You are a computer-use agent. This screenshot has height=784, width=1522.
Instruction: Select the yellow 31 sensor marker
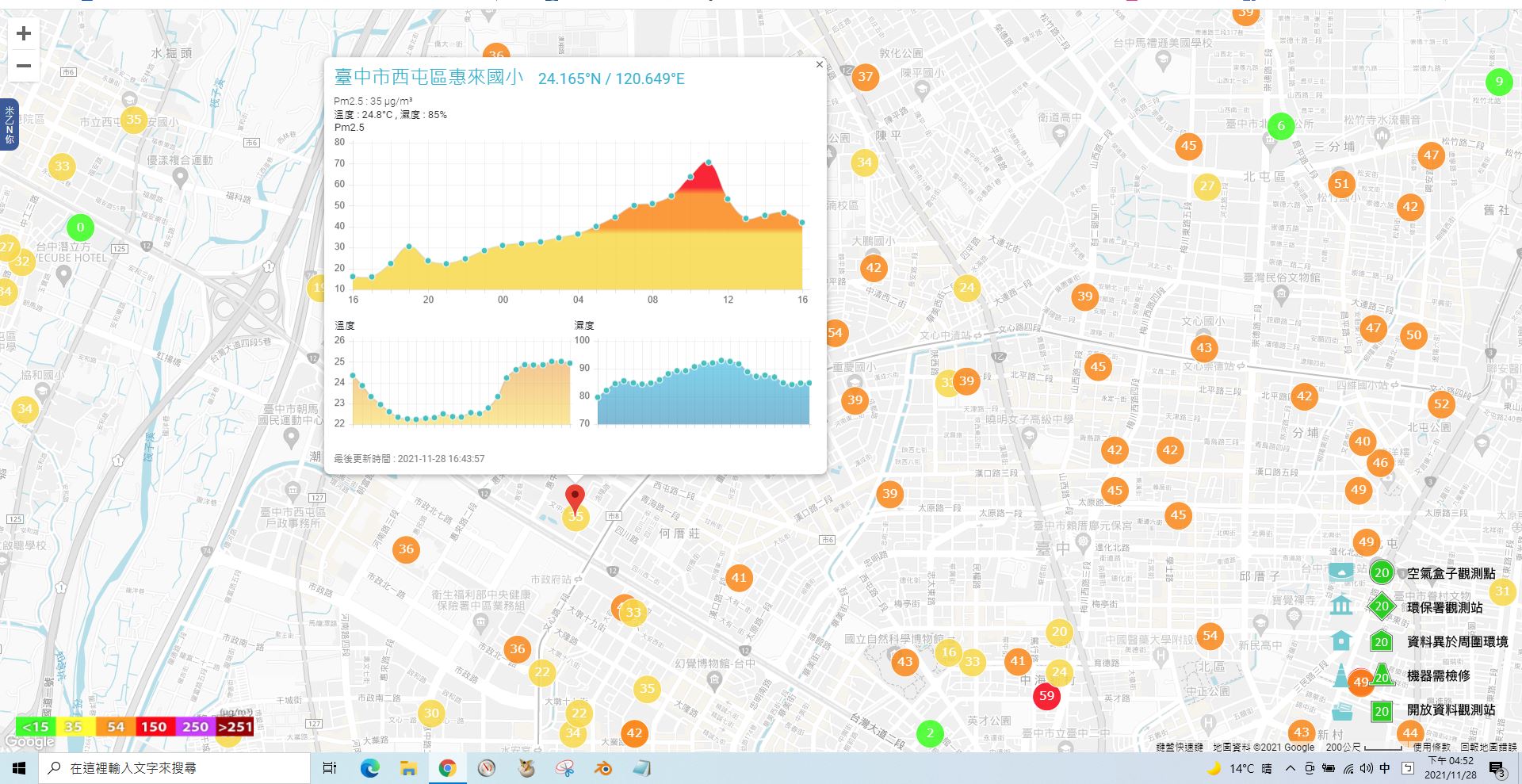1502,591
